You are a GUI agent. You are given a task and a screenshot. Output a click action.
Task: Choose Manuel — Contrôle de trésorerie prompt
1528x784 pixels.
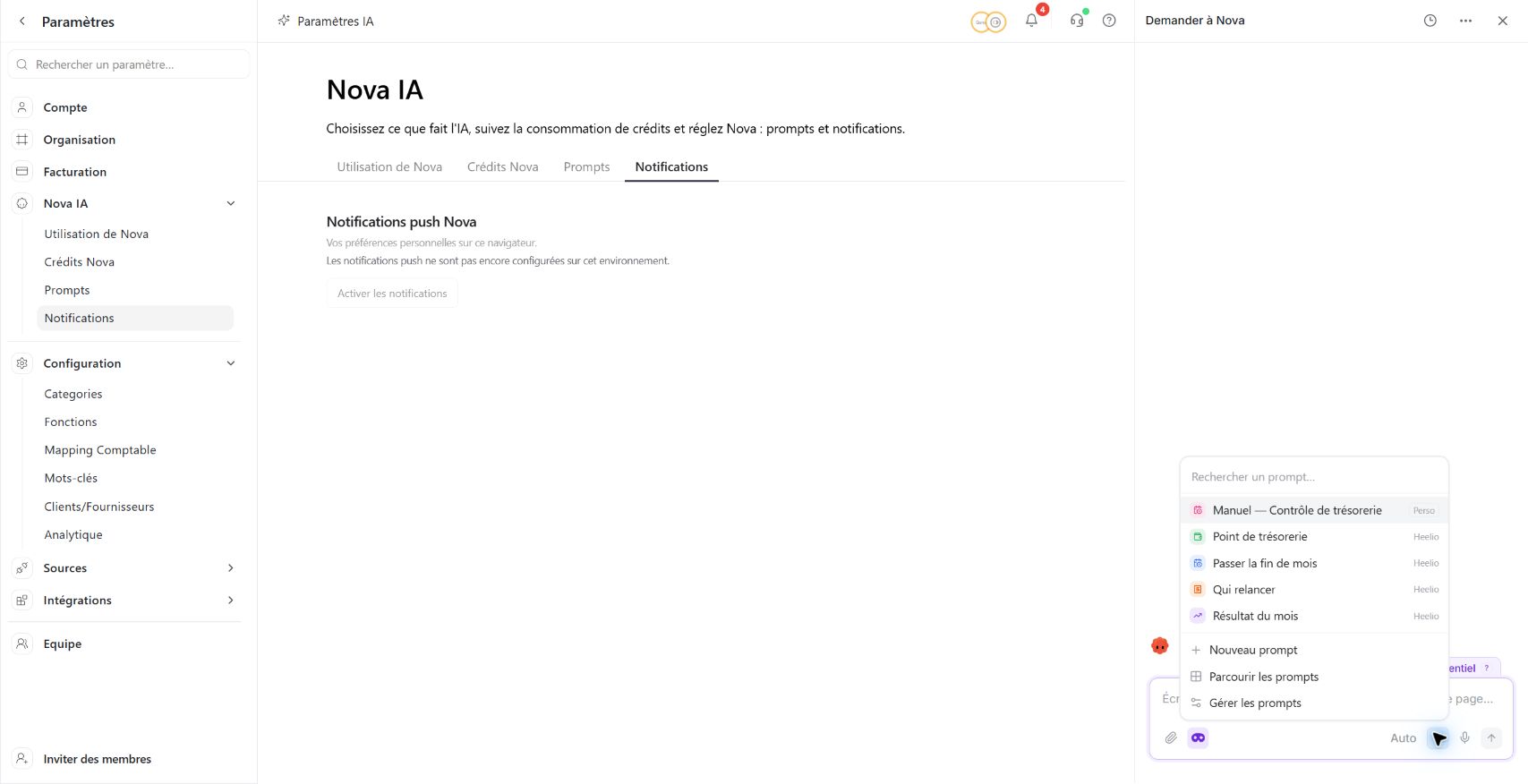click(1314, 510)
